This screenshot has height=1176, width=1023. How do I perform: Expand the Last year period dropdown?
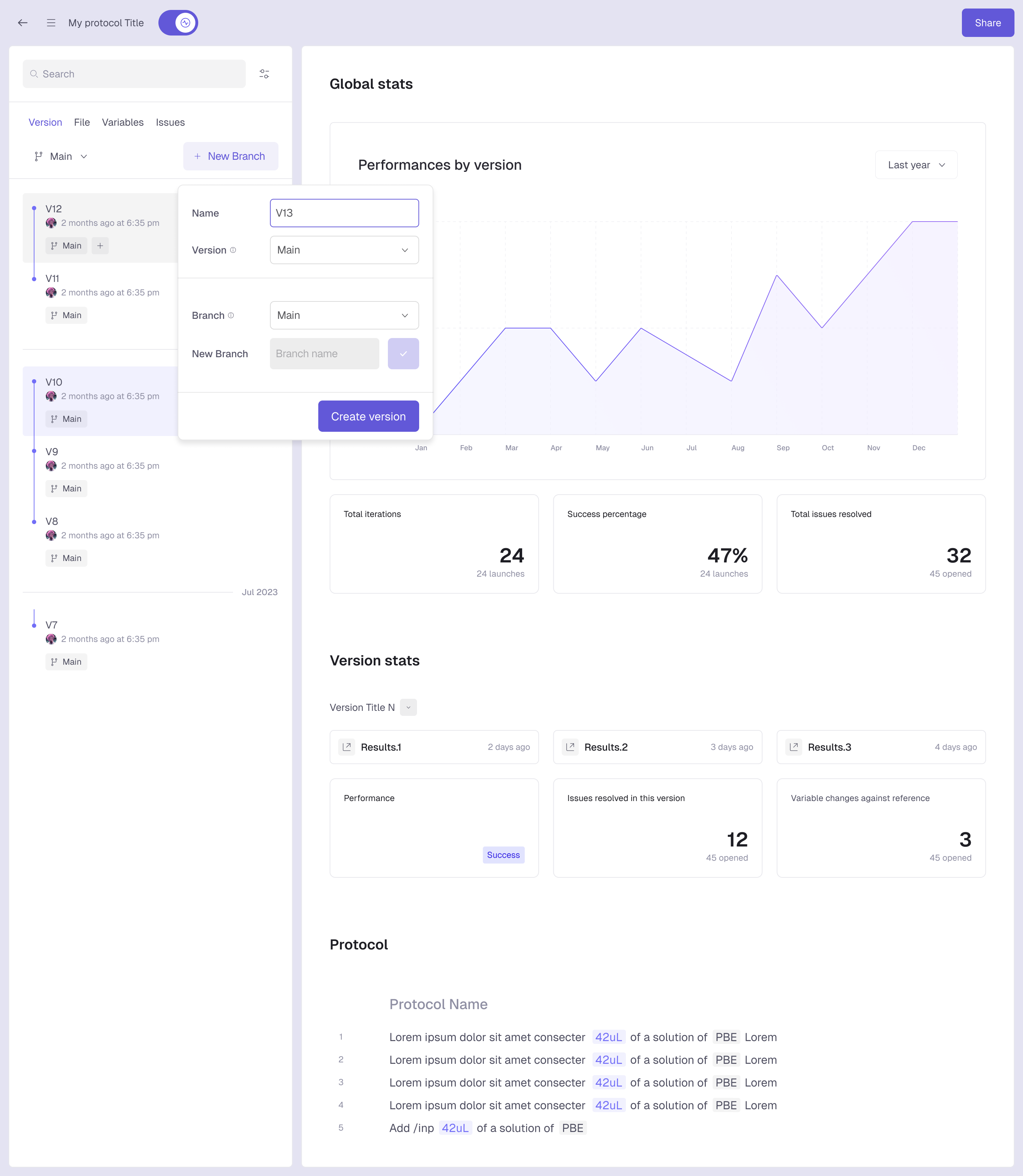(x=916, y=165)
